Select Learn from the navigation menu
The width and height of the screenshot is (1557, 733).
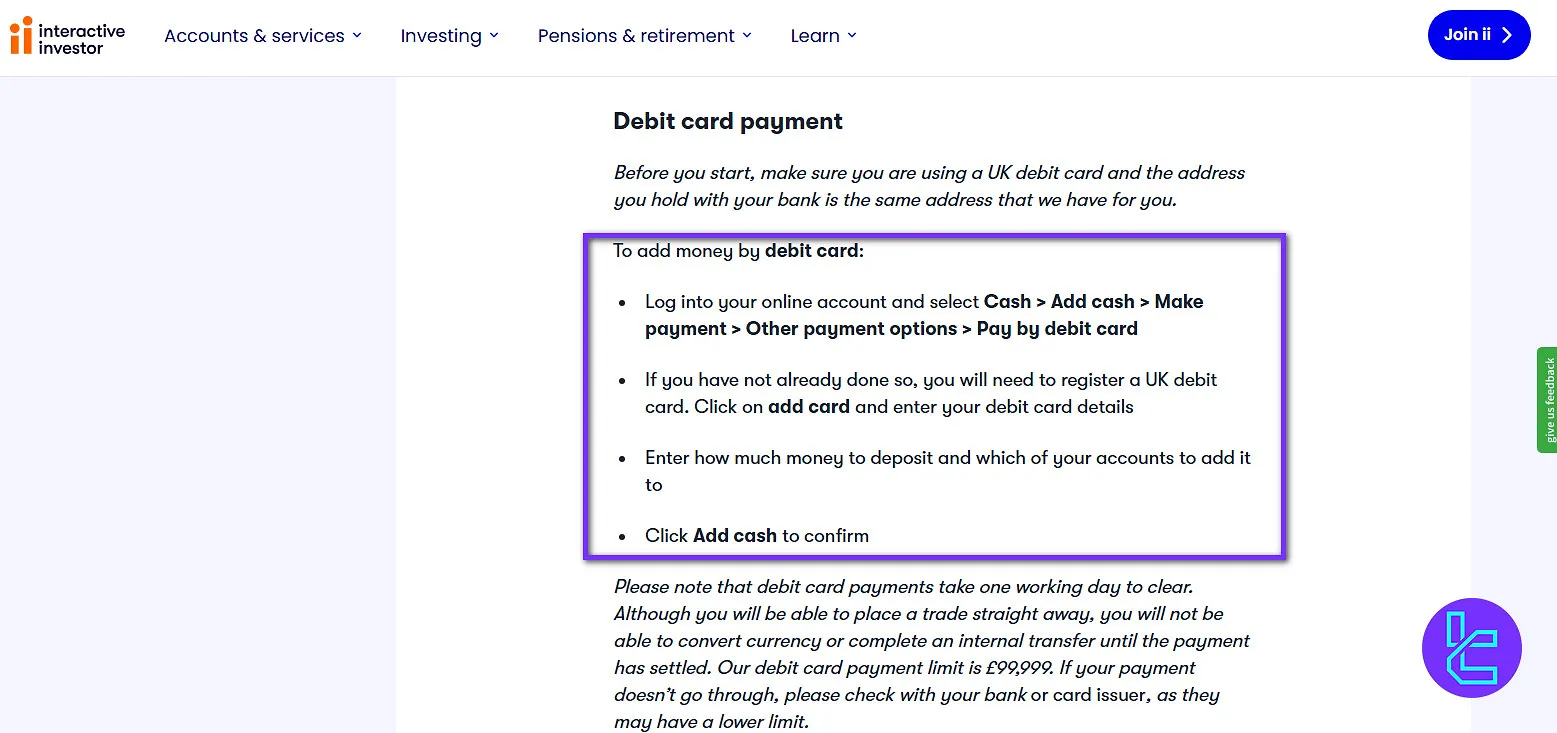pyautogui.click(x=815, y=36)
